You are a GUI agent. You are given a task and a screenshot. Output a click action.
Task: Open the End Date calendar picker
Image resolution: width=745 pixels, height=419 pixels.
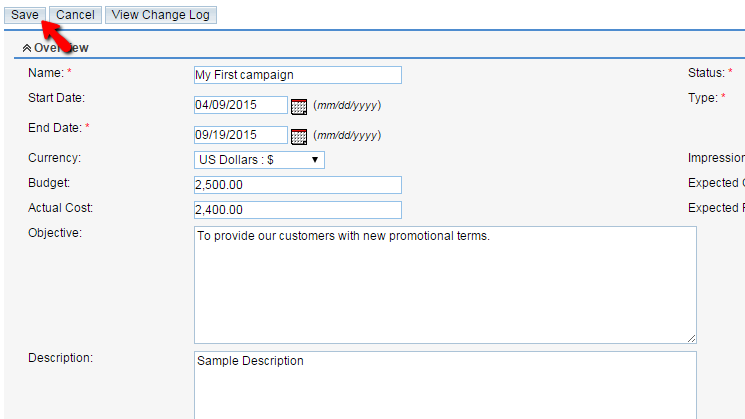[299, 136]
